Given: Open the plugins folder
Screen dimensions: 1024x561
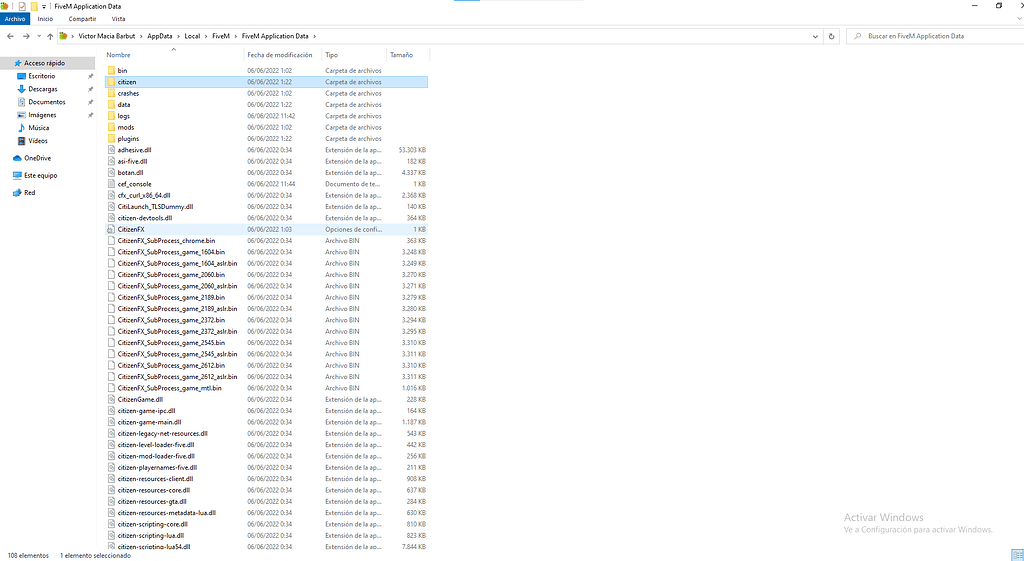Looking at the screenshot, I should tap(128, 139).
